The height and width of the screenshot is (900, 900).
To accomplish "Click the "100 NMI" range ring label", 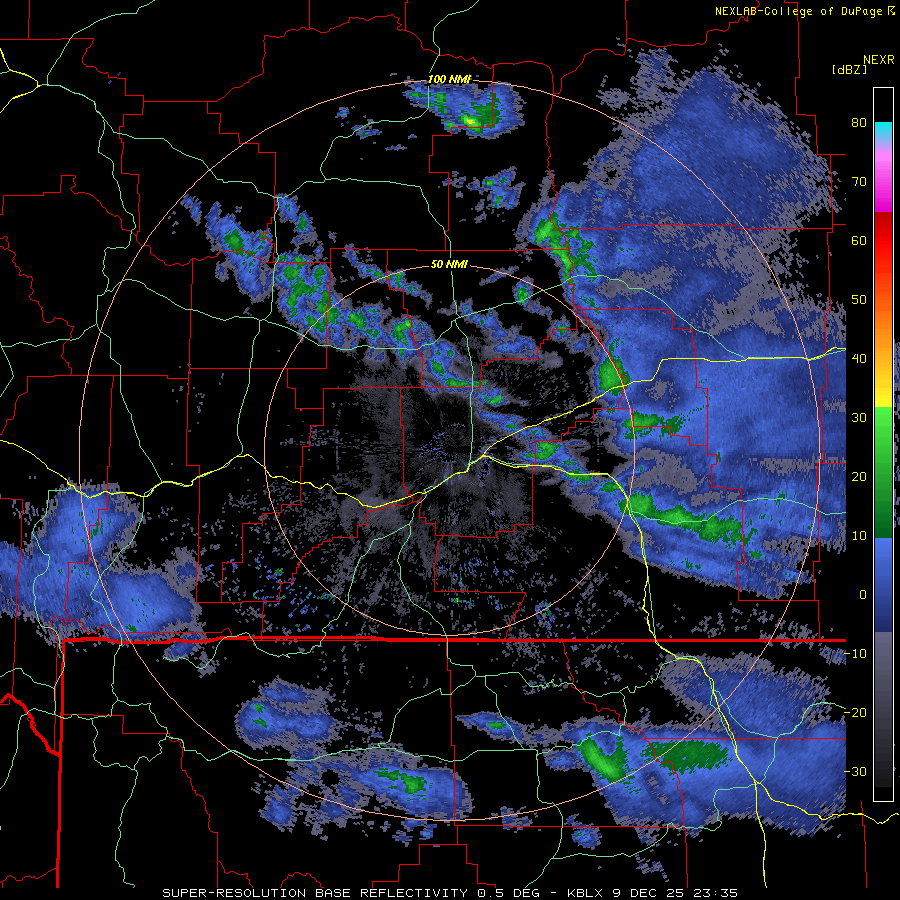I will 449,79.
